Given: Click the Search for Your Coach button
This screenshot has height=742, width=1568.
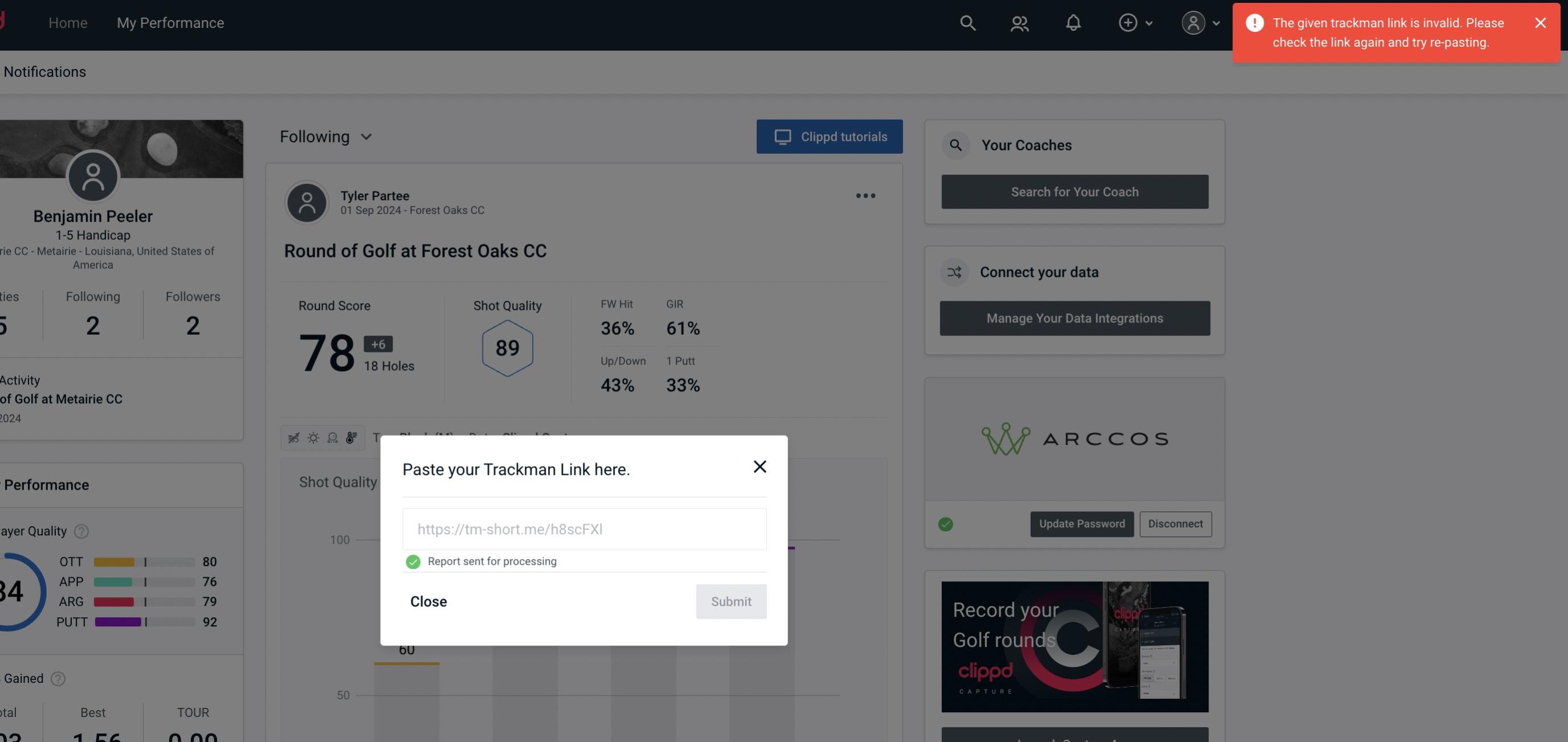Looking at the screenshot, I should click(1075, 192).
